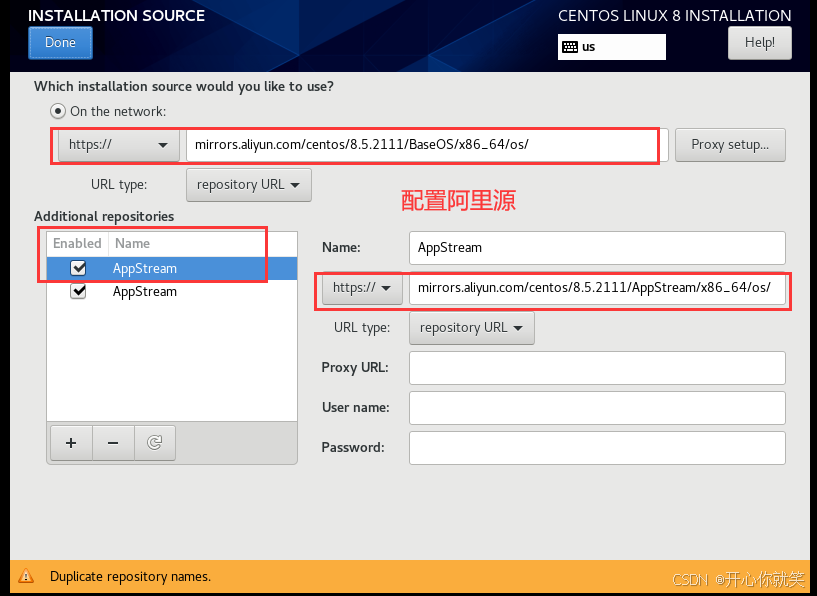
Task: Click the warning icon in bottom bar
Action: click(28, 577)
